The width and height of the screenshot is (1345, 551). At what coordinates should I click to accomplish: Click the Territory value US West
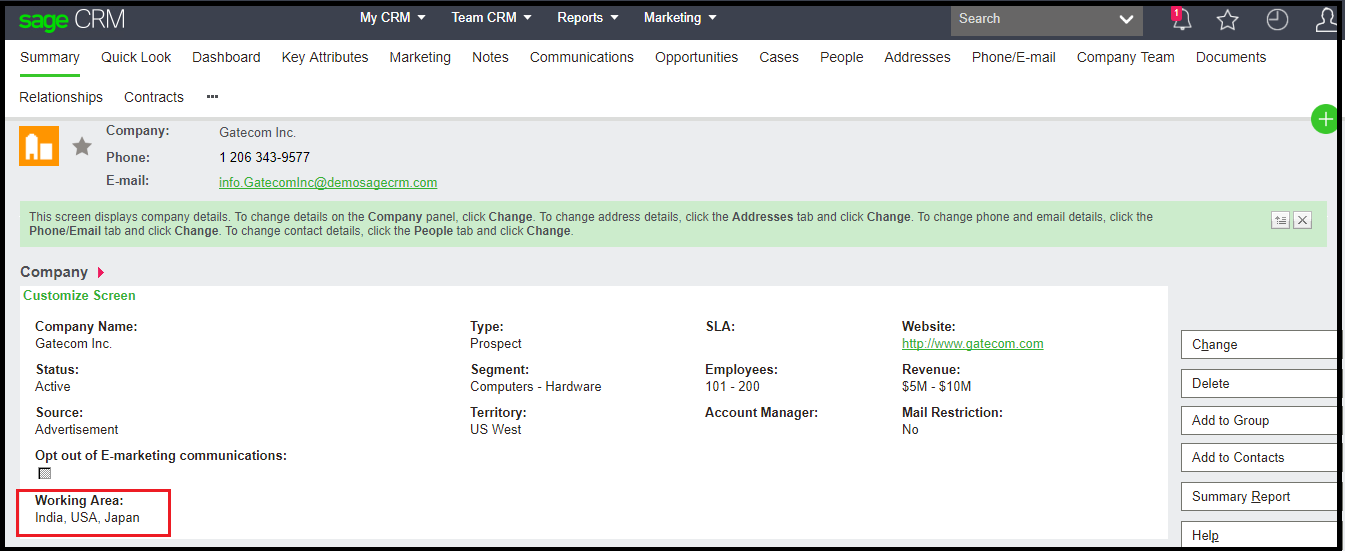tap(496, 429)
